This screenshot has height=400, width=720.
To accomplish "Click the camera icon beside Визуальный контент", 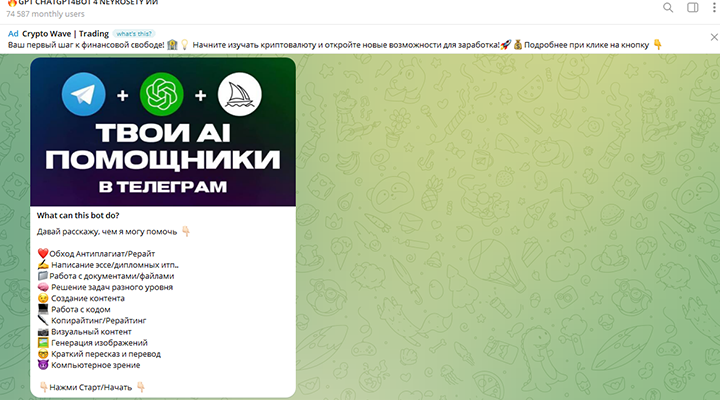I will 43,332.
